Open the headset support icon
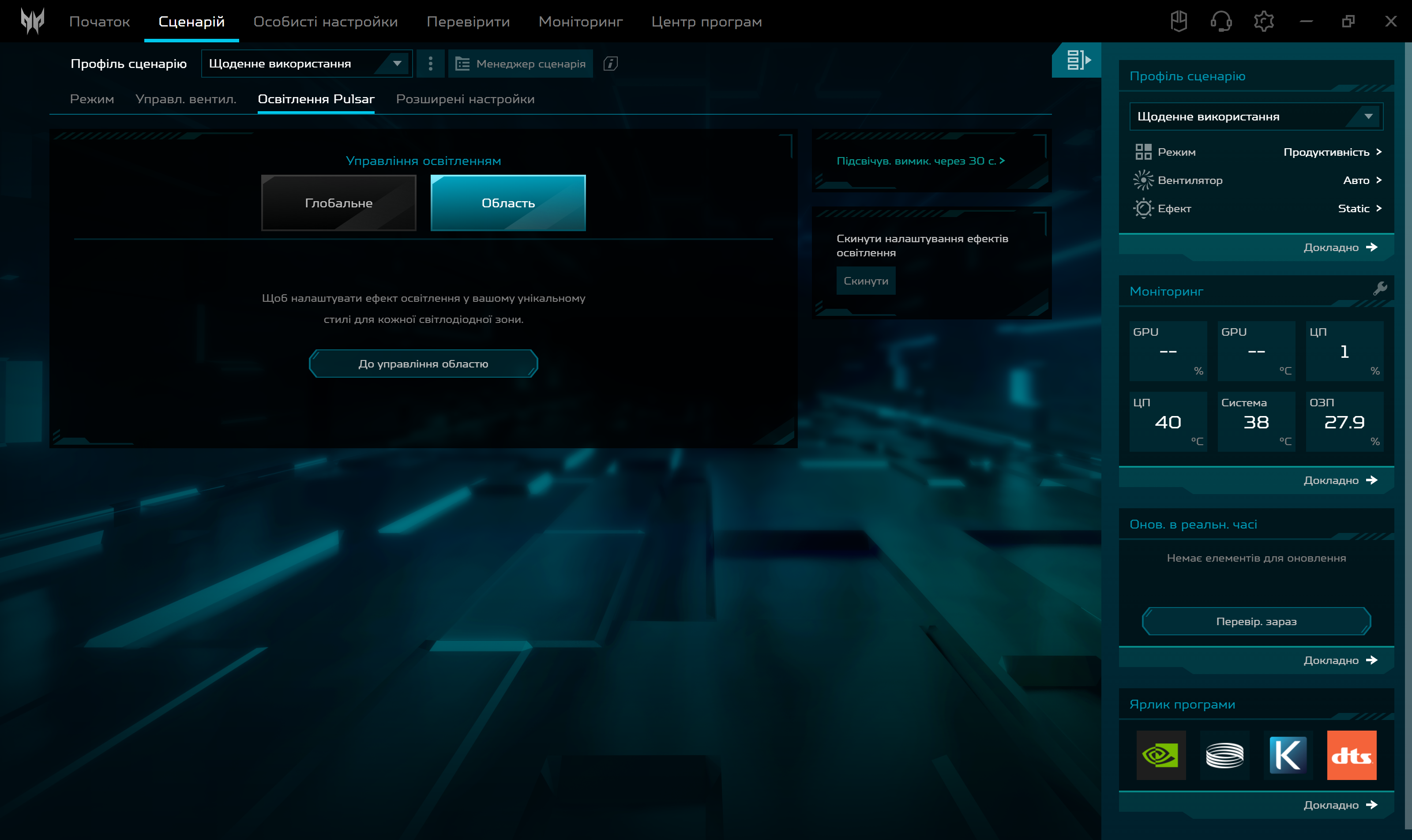The image size is (1412, 840). coord(1220,22)
